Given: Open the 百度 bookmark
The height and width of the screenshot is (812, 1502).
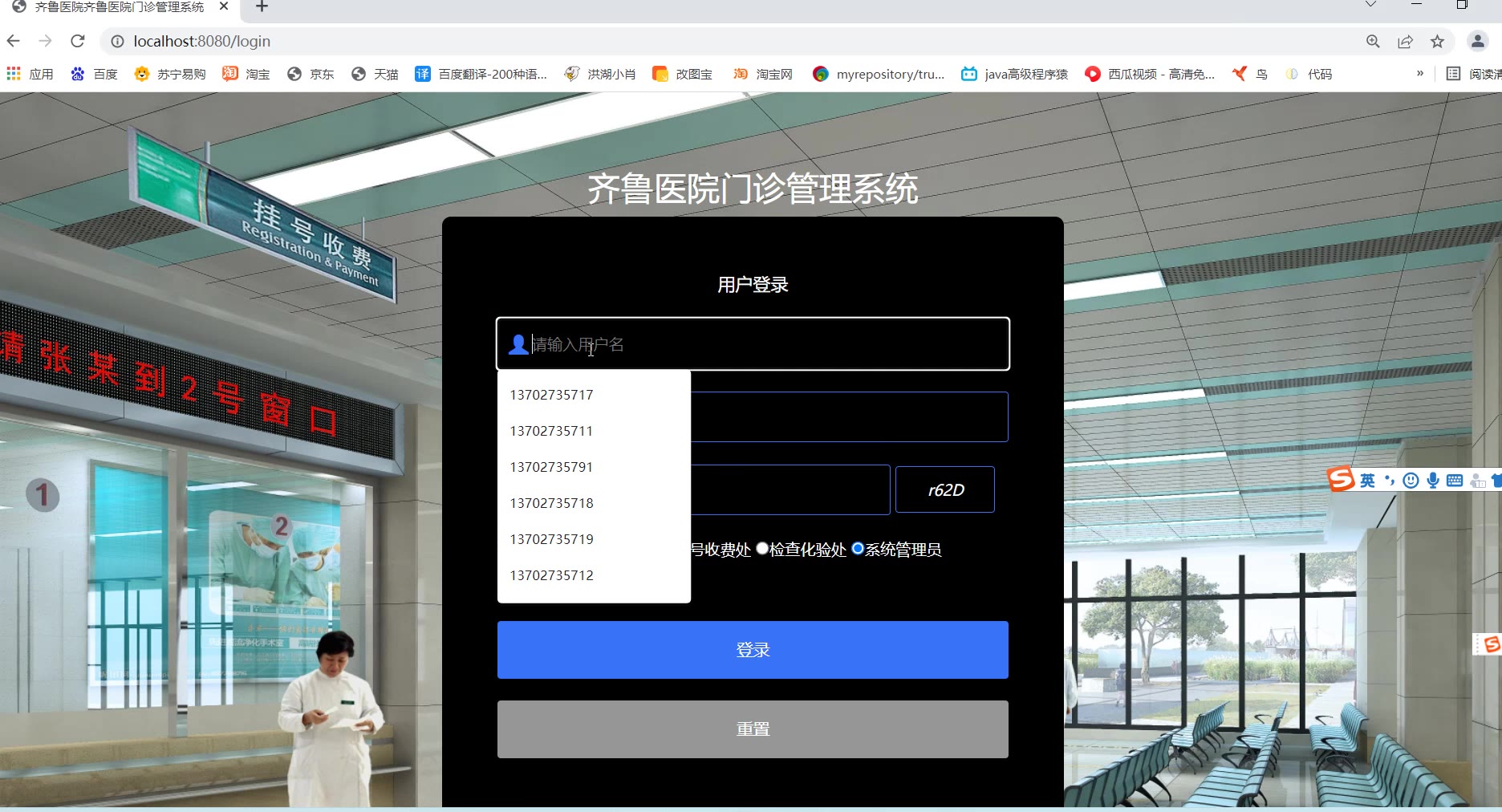Looking at the screenshot, I should 95,74.
